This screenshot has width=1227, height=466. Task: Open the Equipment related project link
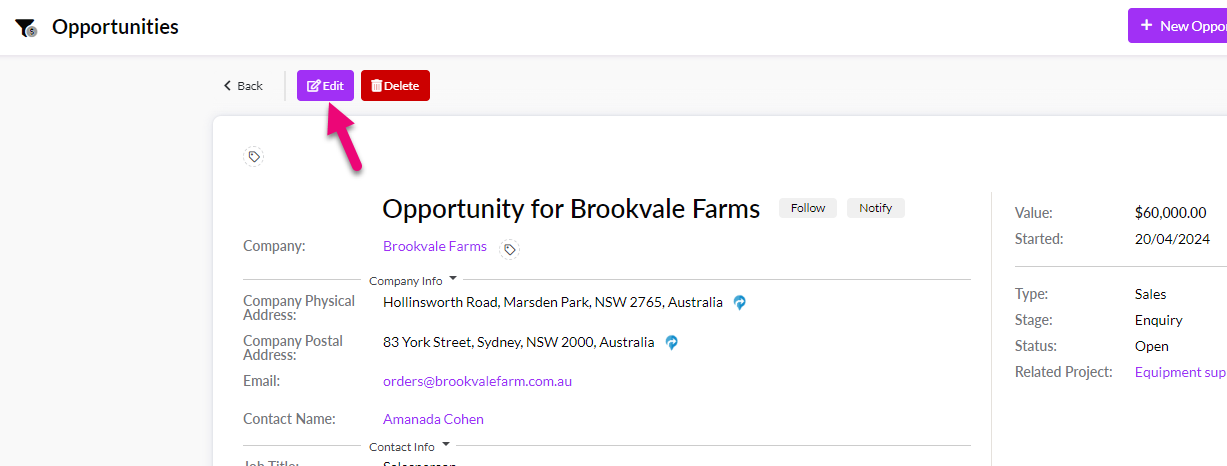click(x=1180, y=372)
